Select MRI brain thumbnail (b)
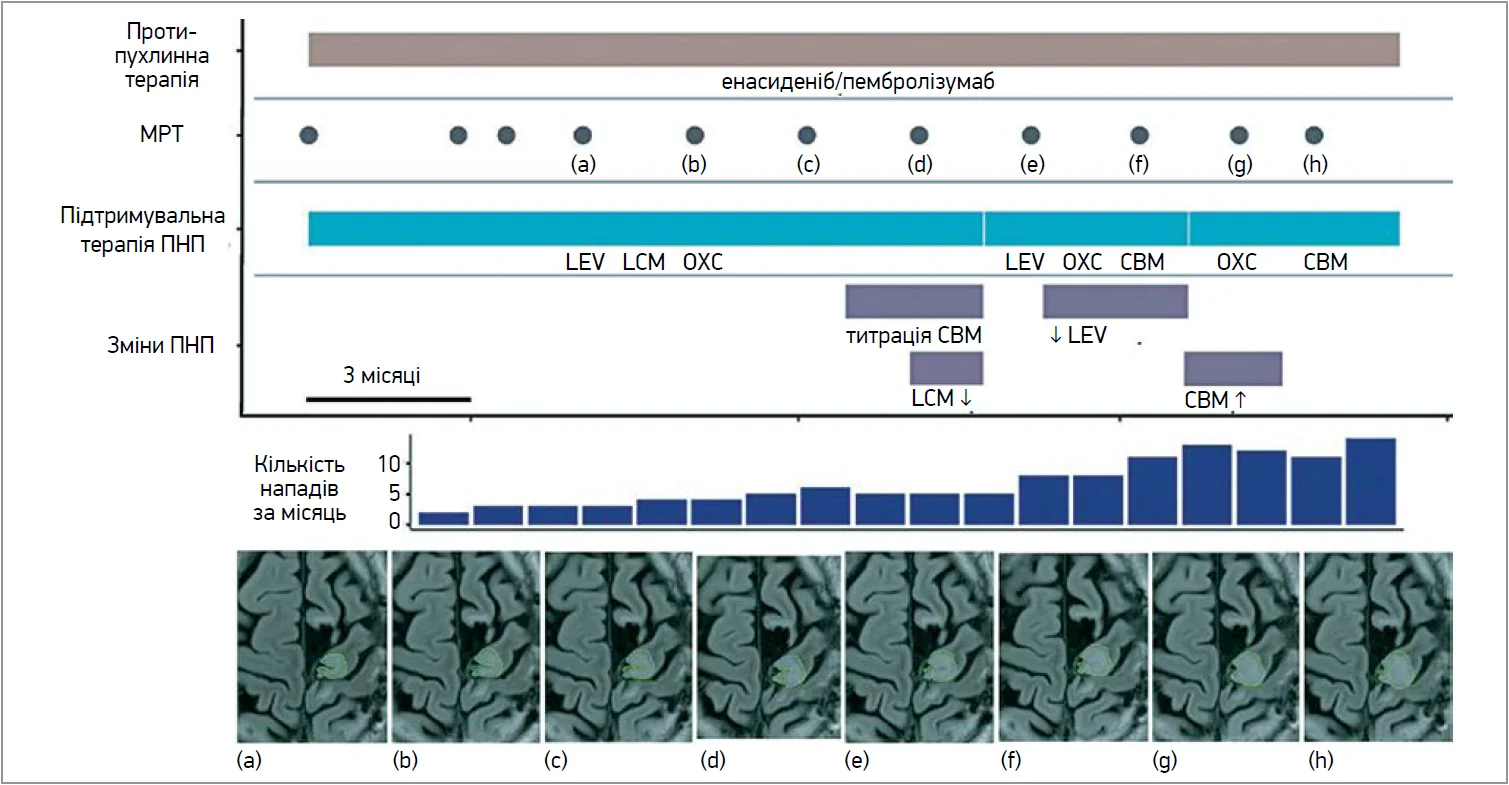1509x785 pixels. tap(465, 645)
